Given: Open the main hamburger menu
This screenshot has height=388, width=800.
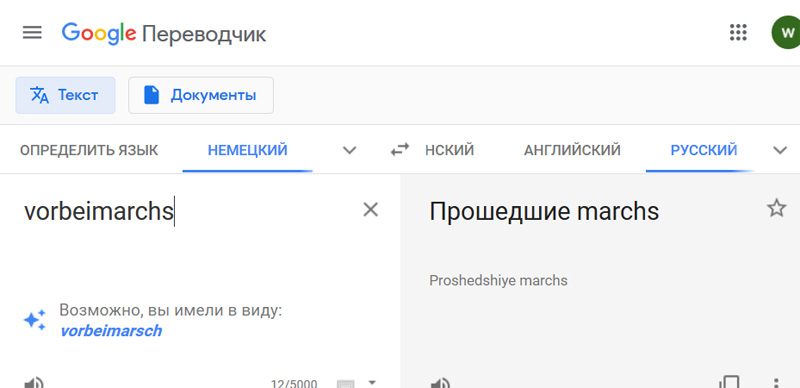Looking at the screenshot, I should [x=32, y=33].
